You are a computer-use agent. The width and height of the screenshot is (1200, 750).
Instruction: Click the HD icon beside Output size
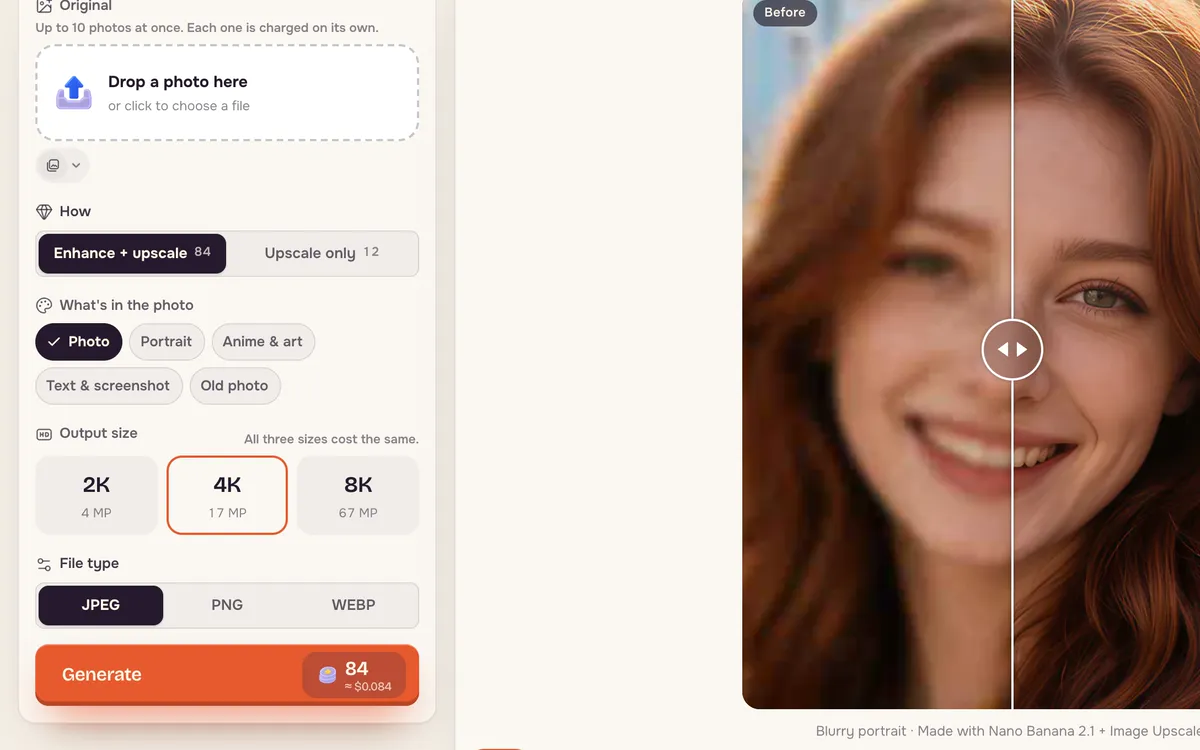(x=44, y=434)
